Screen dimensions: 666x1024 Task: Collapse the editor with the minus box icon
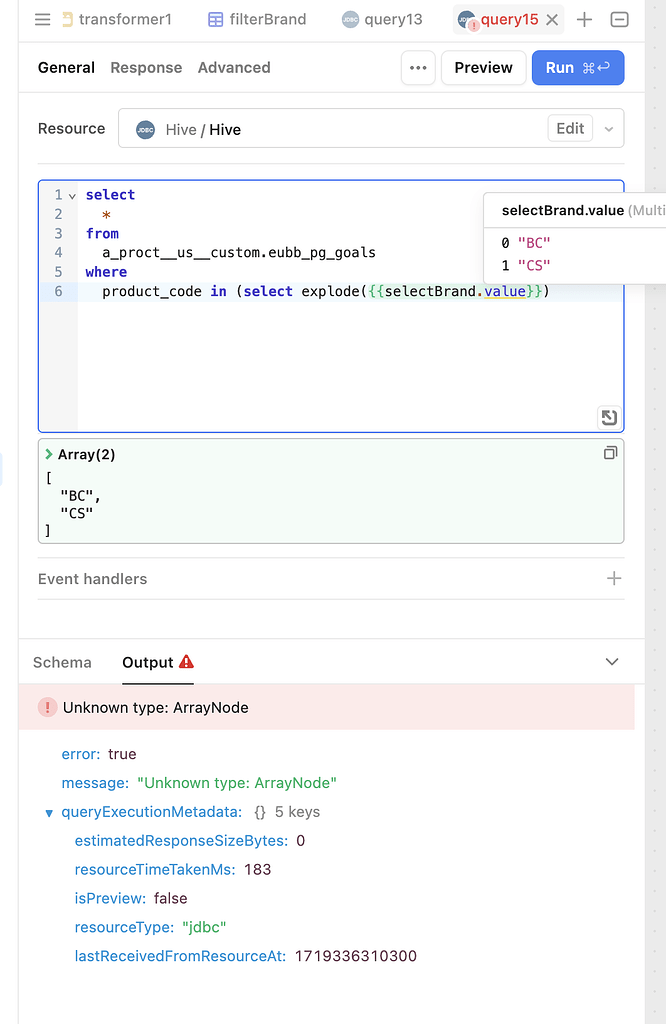(619, 20)
